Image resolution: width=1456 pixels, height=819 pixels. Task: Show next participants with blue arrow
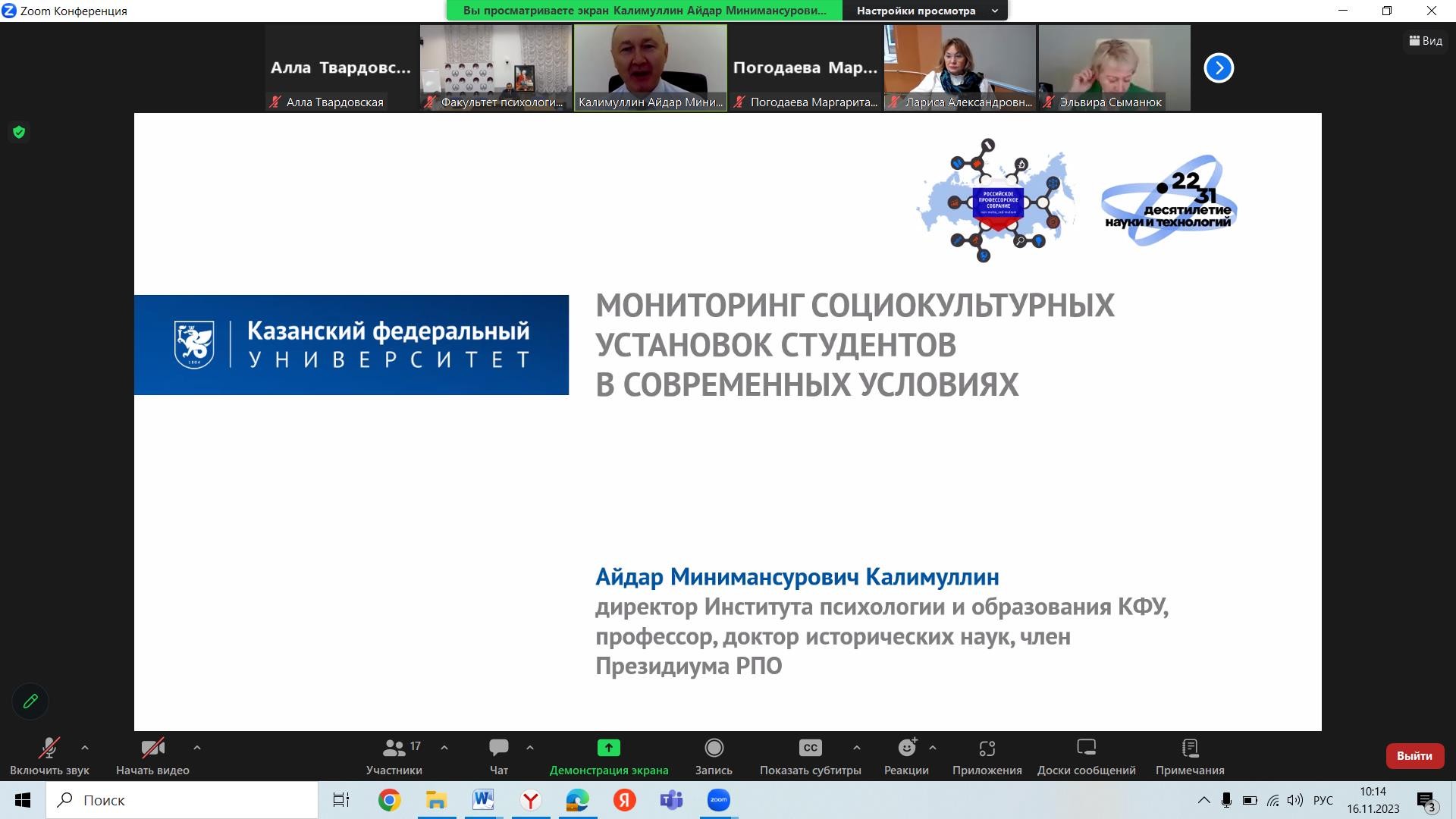1219,67
